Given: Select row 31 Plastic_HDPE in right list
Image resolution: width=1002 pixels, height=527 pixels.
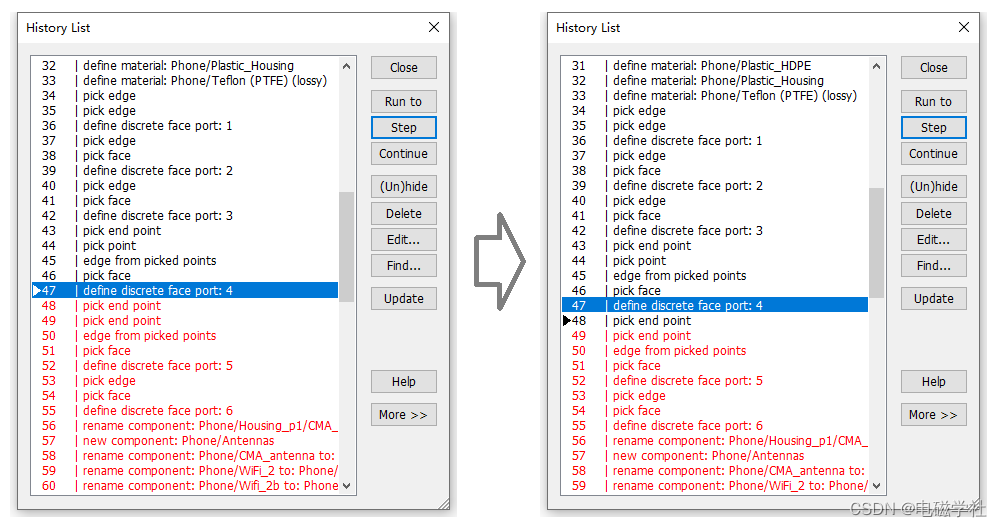Looking at the screenshot, I should [715, 66].
